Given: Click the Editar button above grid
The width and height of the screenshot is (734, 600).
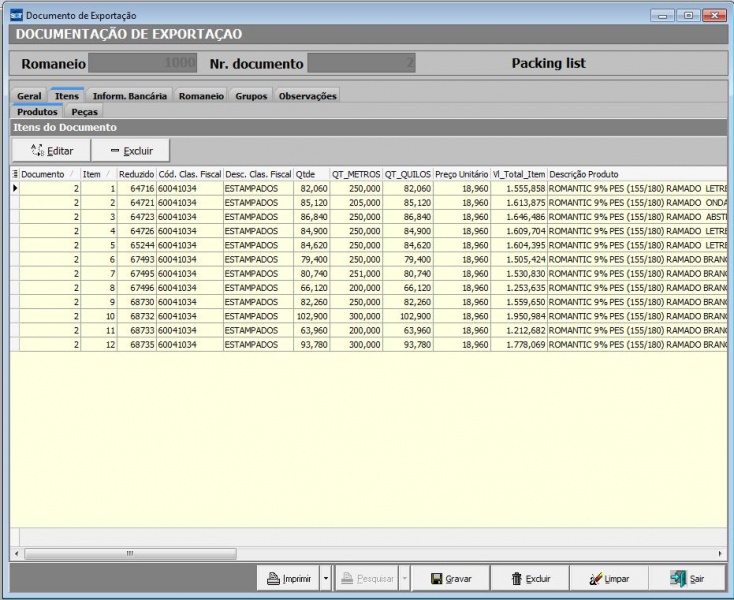Looking at the screenshot, I should tap(51, 150).
